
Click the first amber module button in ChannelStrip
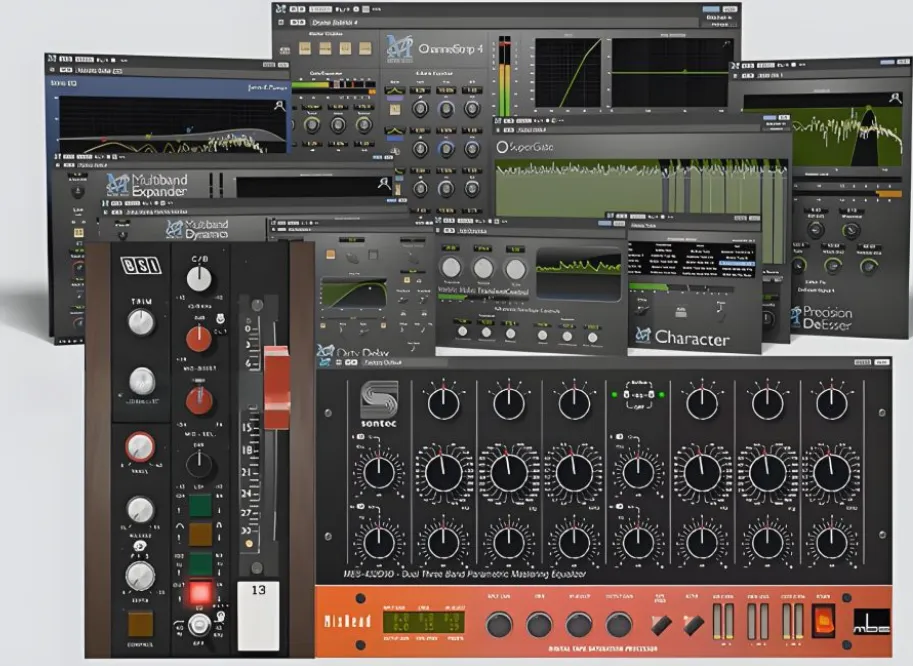(x=305, y=48)
